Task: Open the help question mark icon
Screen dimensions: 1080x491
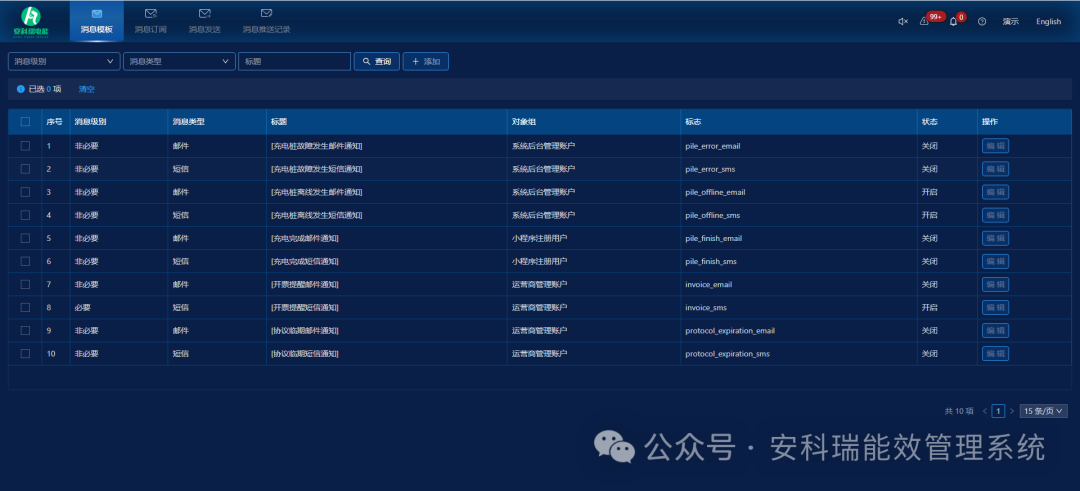Action: [x=982, y=21]
